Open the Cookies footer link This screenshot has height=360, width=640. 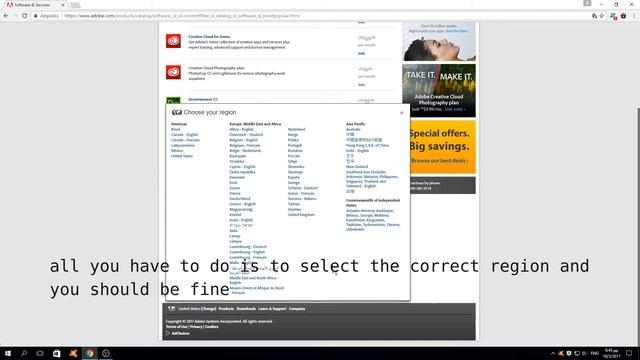point(211,327)
